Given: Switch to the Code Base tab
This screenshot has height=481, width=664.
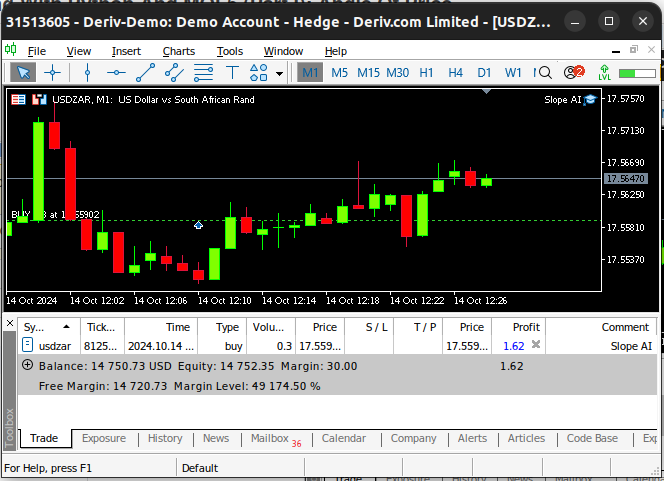Looking at the screenshot, I should click(x=592, y=438).
